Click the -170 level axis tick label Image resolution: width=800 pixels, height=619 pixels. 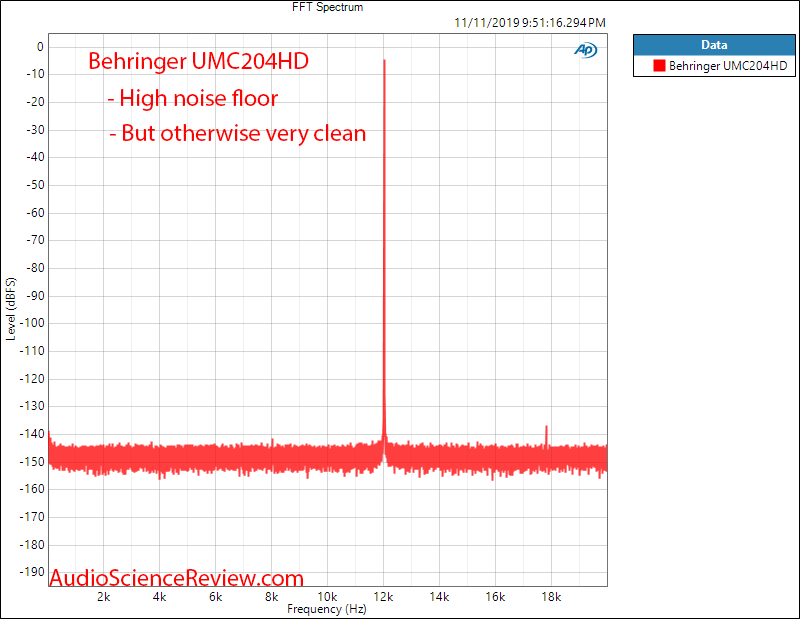32,517
